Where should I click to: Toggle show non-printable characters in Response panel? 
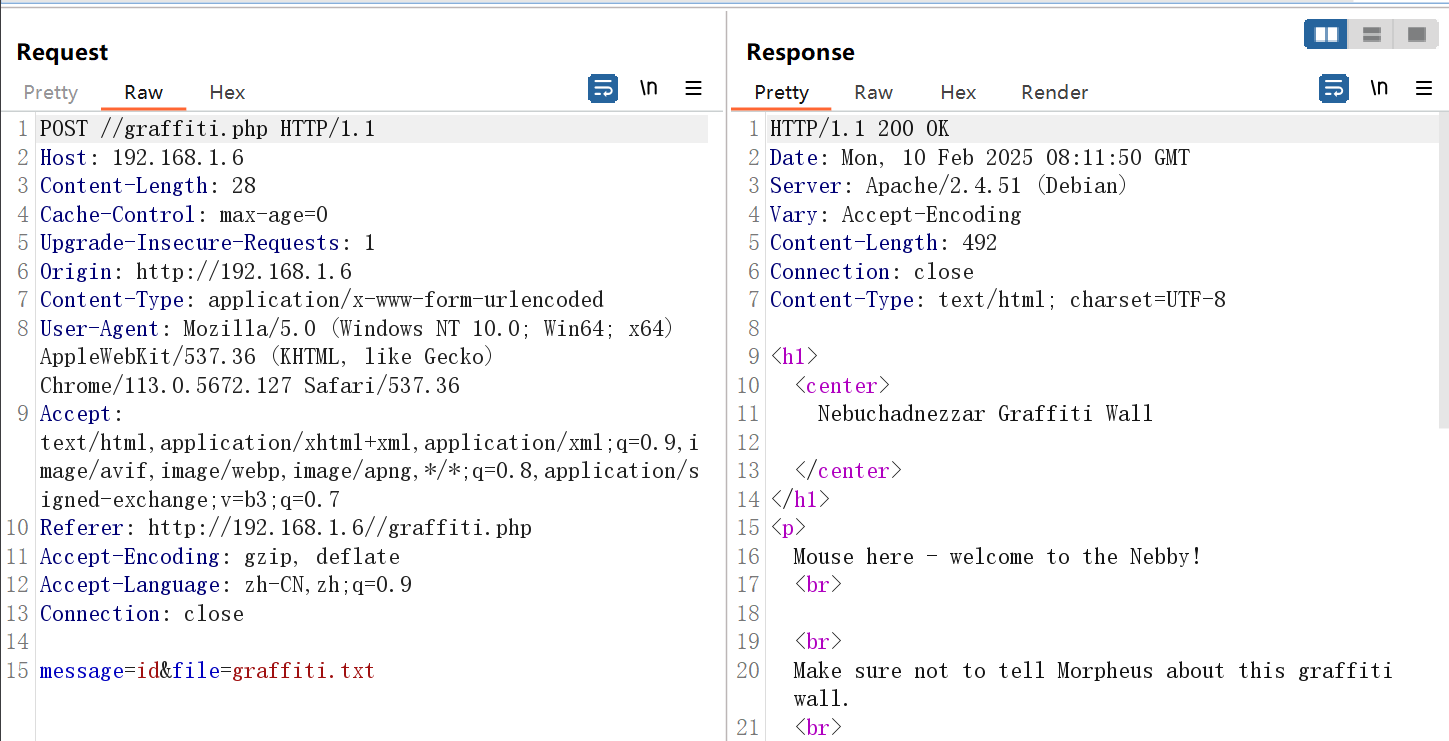[x=1379, y=89]
